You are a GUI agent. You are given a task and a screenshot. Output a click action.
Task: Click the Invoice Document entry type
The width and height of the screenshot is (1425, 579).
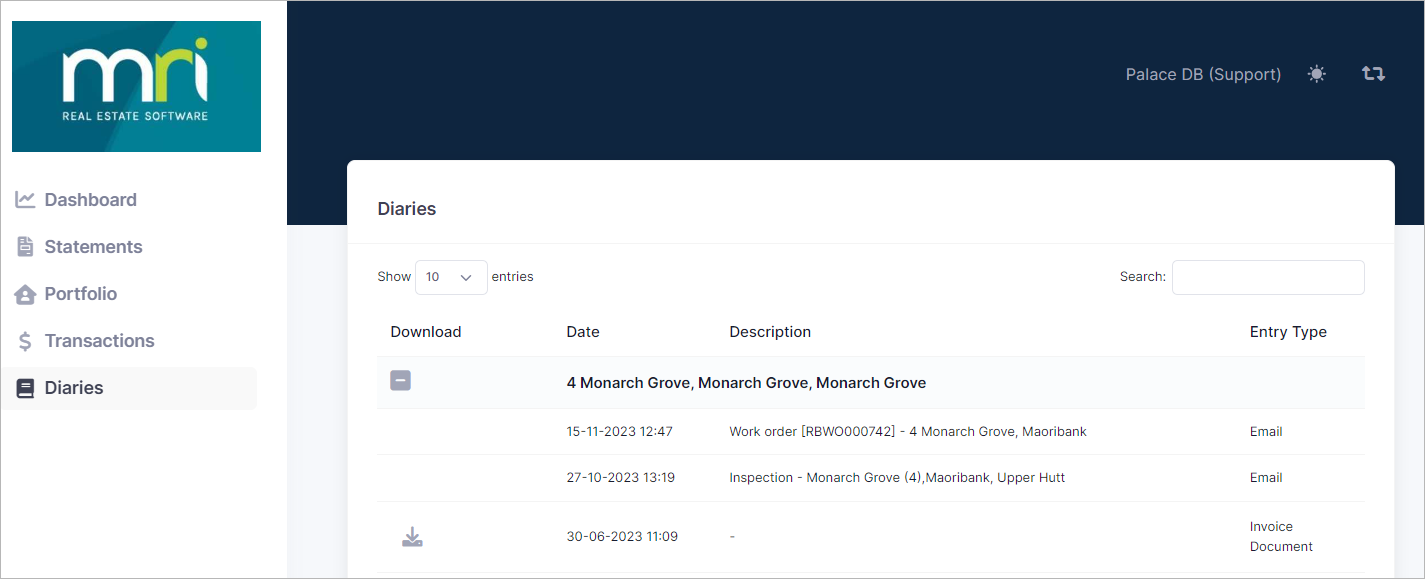[1281, 537]
